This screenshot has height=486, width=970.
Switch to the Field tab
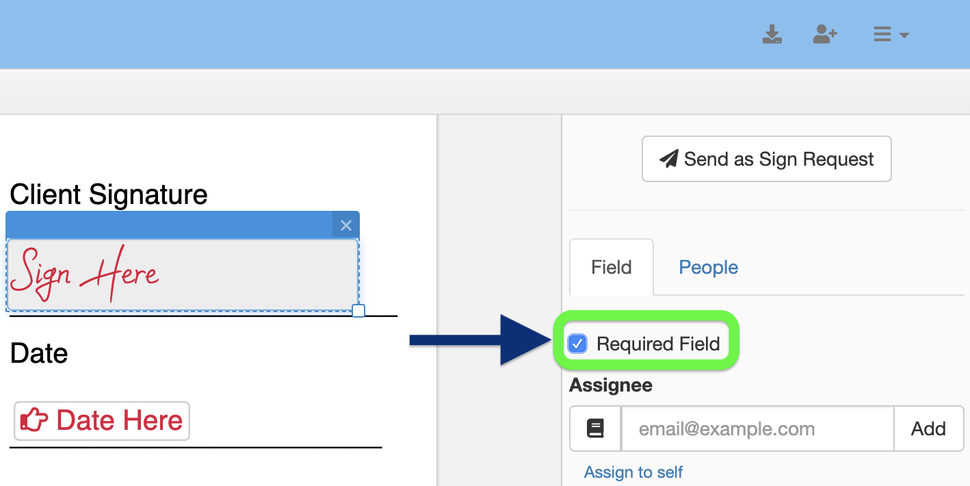pyautogui.click(x=611, y=267)
